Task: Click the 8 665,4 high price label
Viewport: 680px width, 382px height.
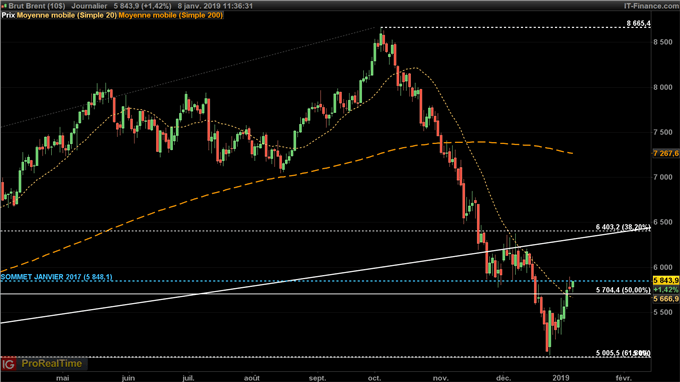Action: click(638, 23)
